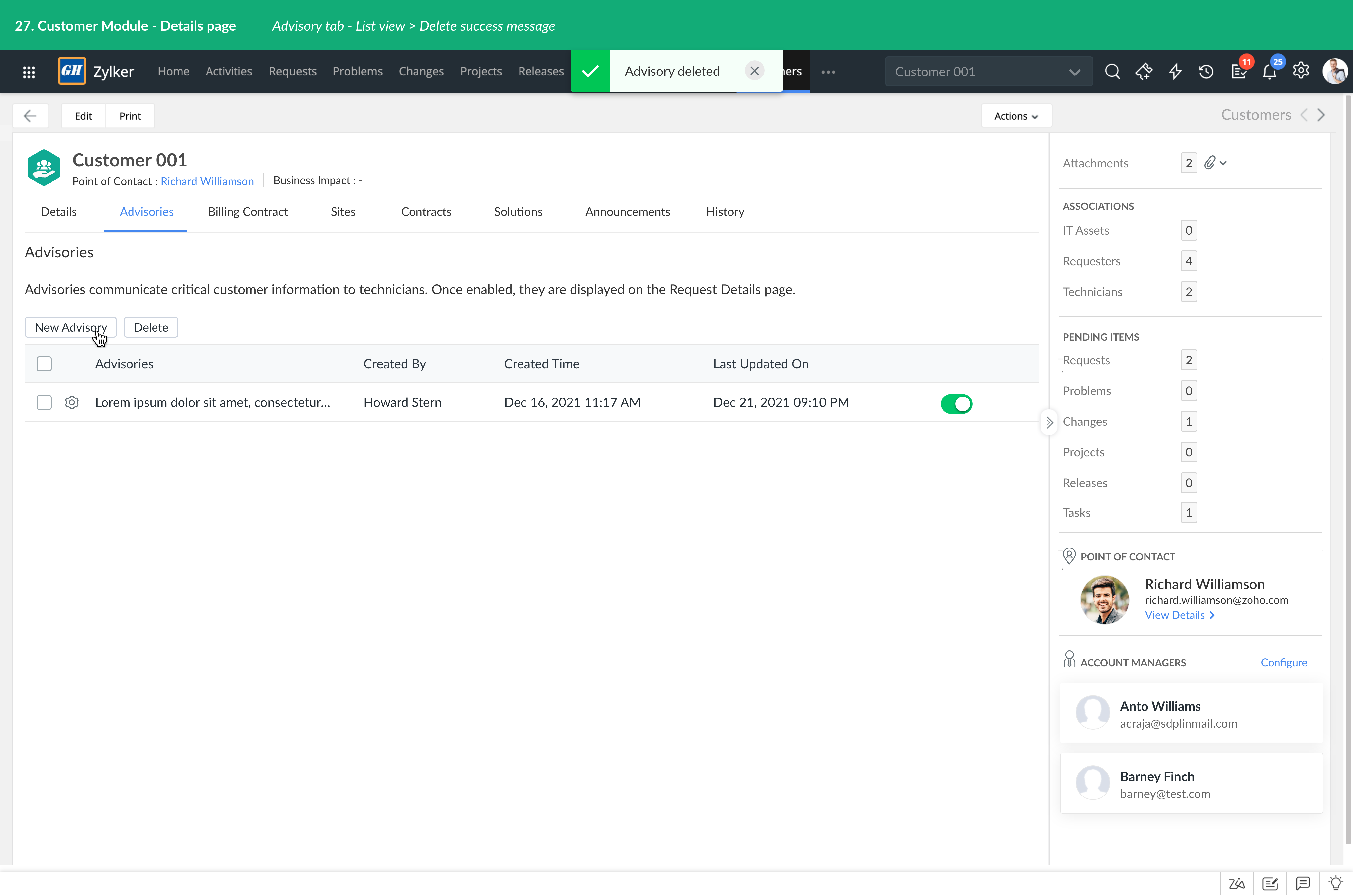This screenshot has height=896, width=1353.
Task: Click the account managers person icon
Action: click(1069, 659)
